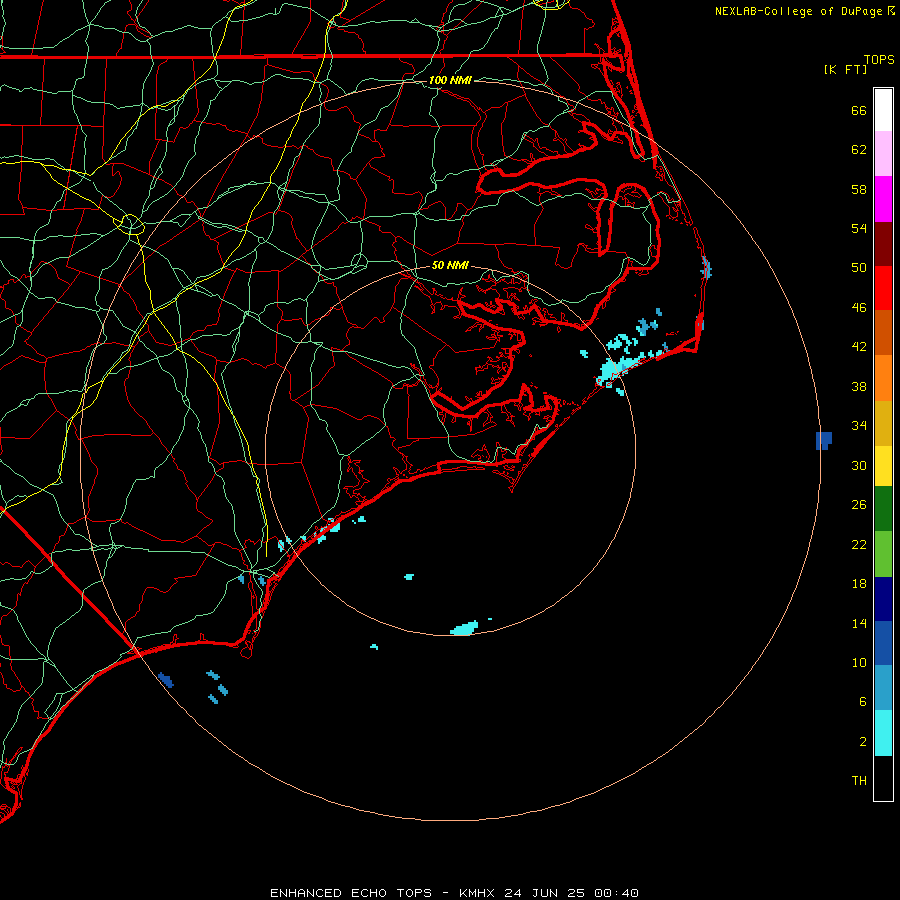Click the cyan legend swatch near 2
The height and width of the screenshot is (900, 900).
point(883,732)
